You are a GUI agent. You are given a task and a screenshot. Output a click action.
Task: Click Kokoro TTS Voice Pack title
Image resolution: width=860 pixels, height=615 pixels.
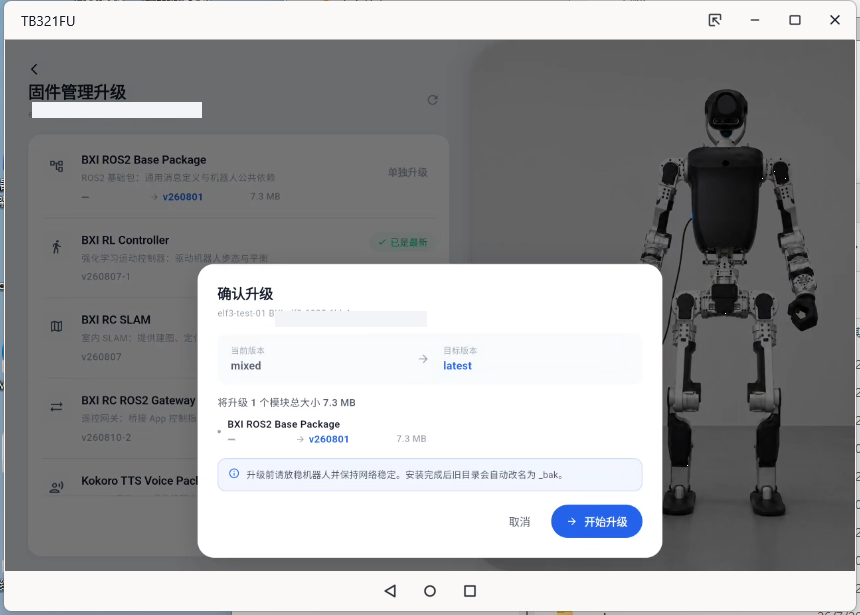point(139,481)
